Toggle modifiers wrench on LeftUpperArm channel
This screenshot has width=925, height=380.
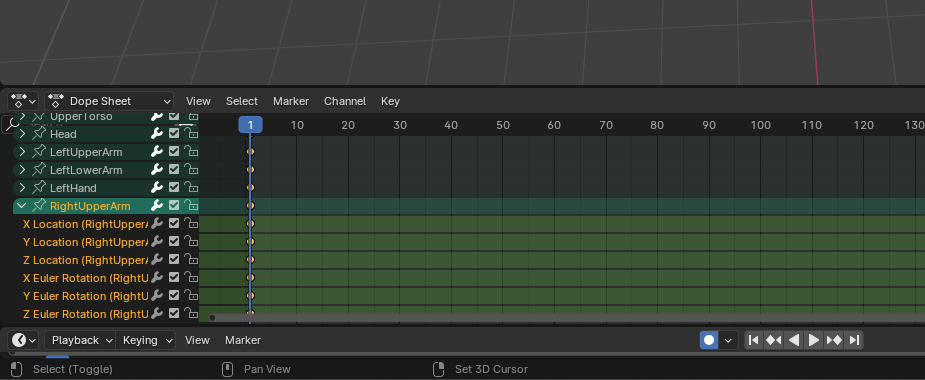coord(156,152)
